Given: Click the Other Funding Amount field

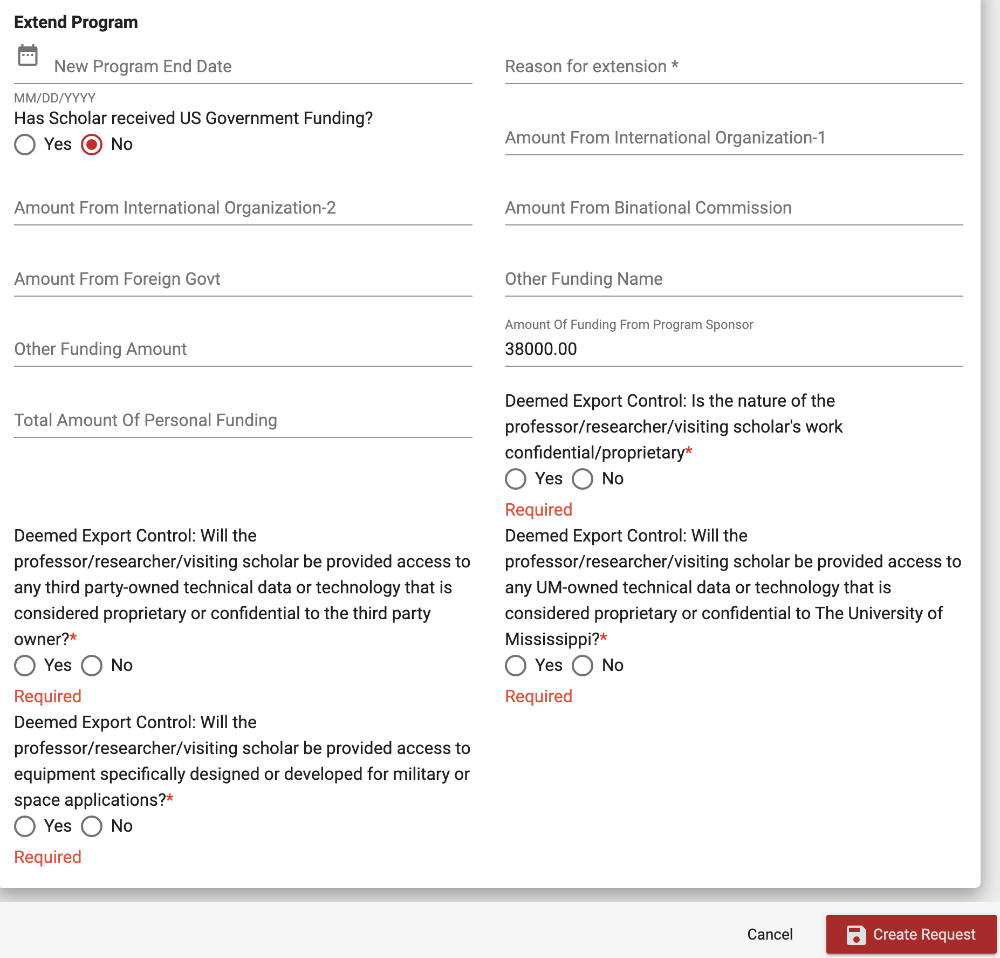Looking at the screenshot, I should (242, 349).
